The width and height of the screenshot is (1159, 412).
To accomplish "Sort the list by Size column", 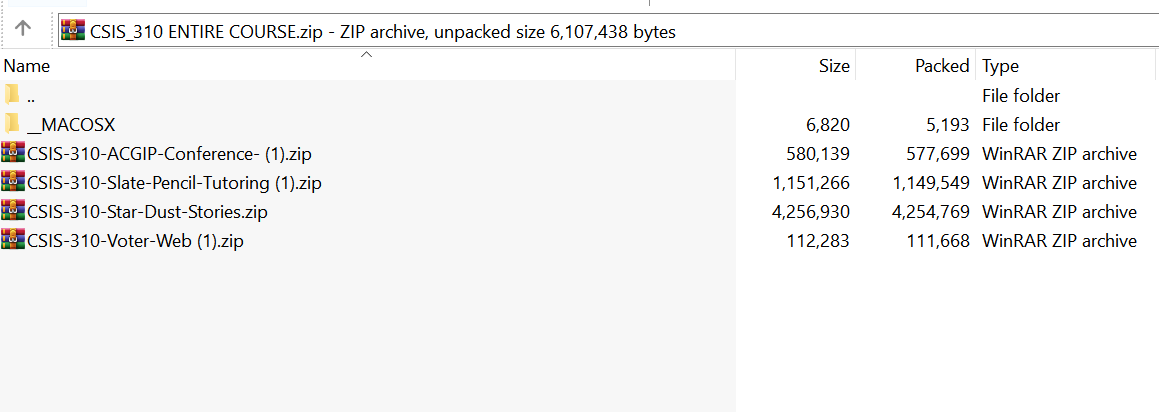I will [x=833, y=67].
